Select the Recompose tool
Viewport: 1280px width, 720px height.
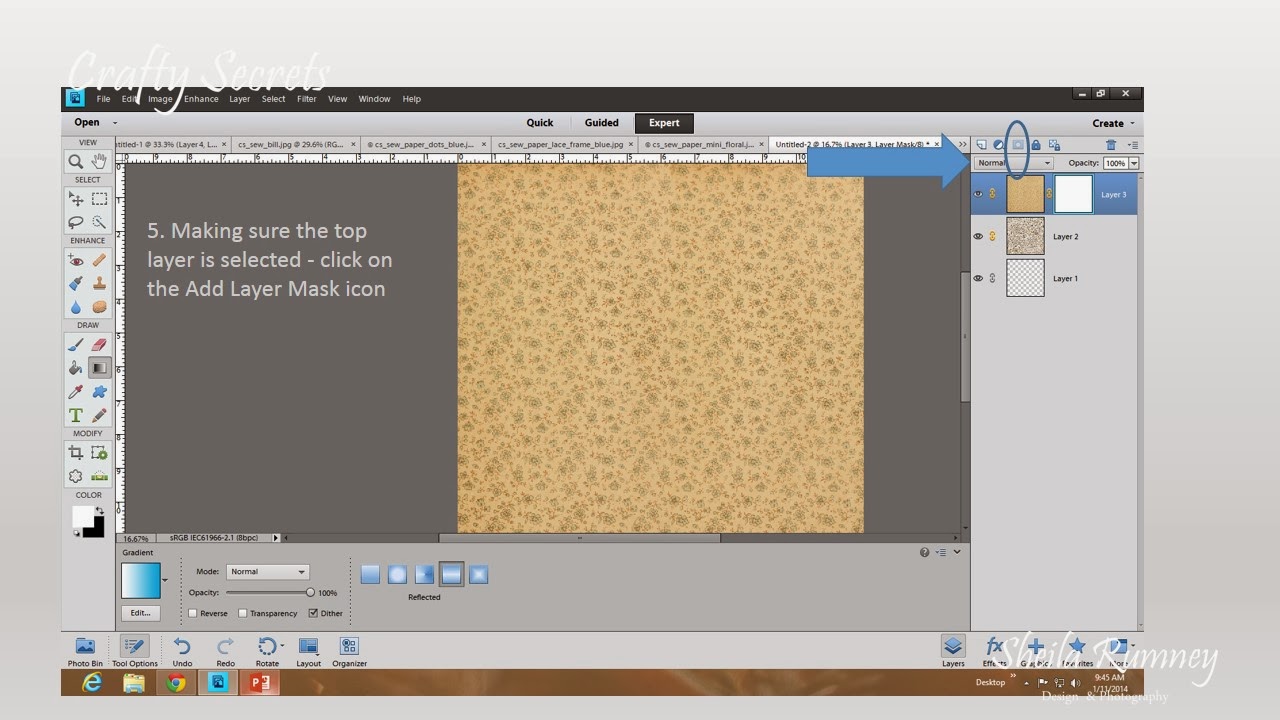point(99,453)
